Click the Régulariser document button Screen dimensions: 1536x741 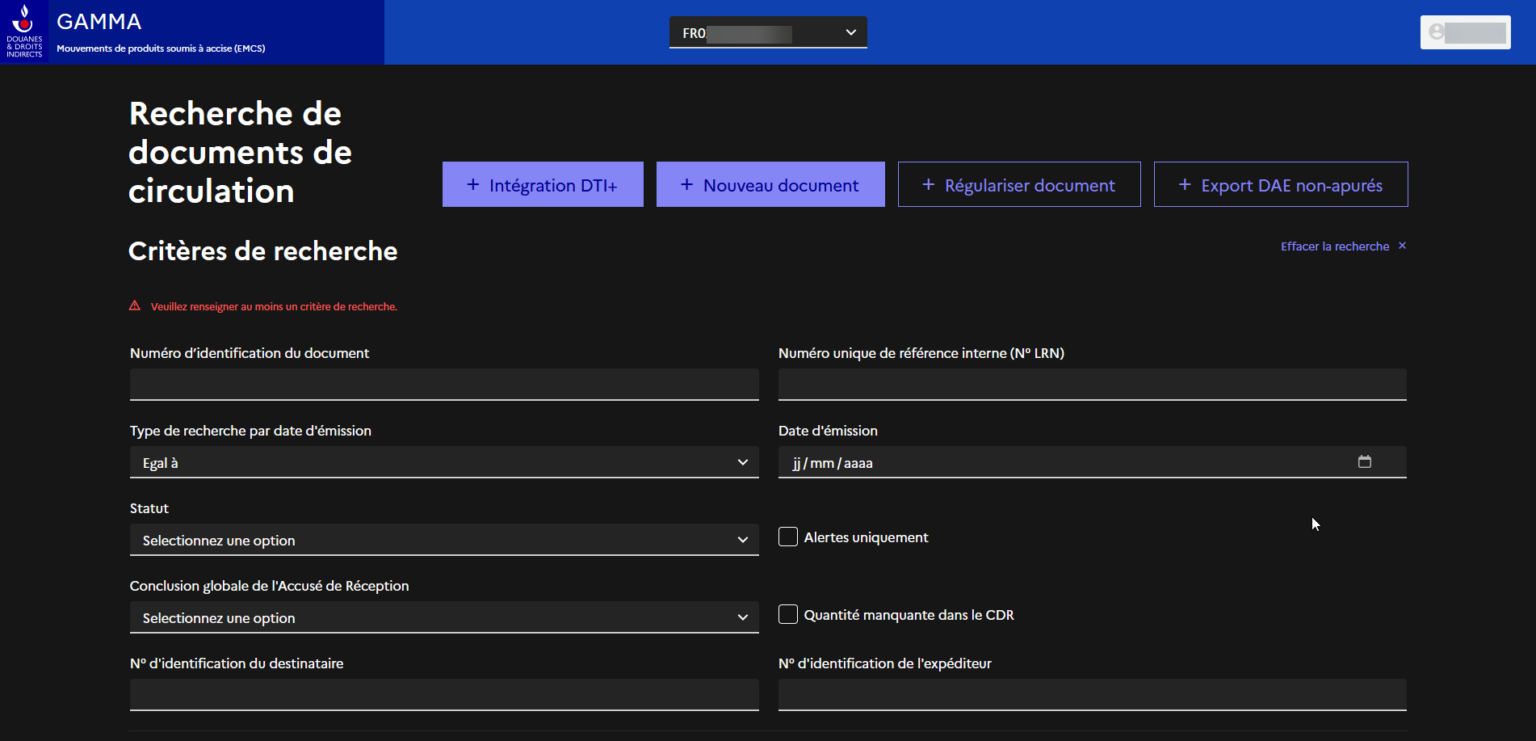1018,185
